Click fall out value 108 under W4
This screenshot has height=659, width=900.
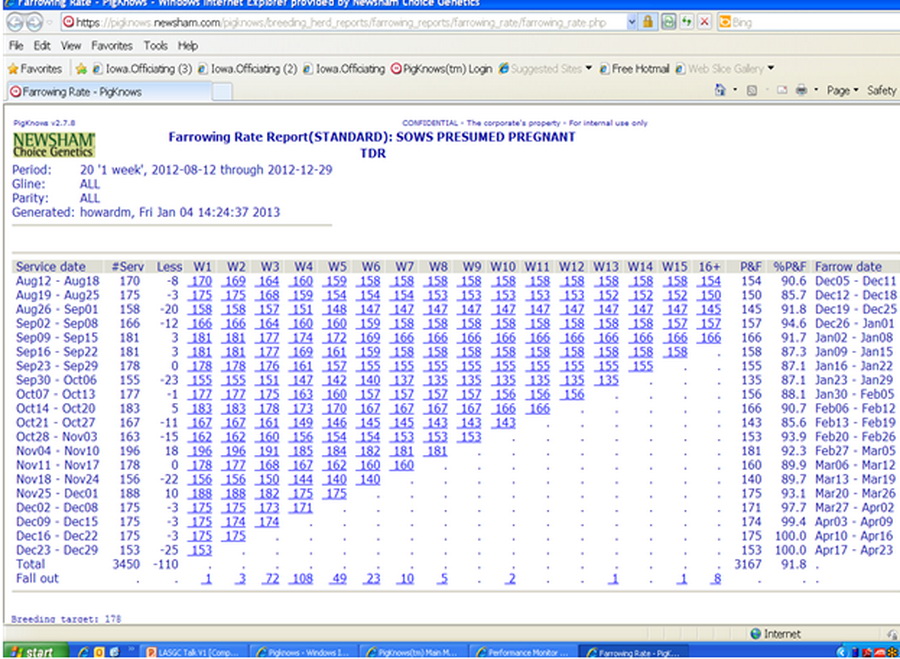click(301, 579)
